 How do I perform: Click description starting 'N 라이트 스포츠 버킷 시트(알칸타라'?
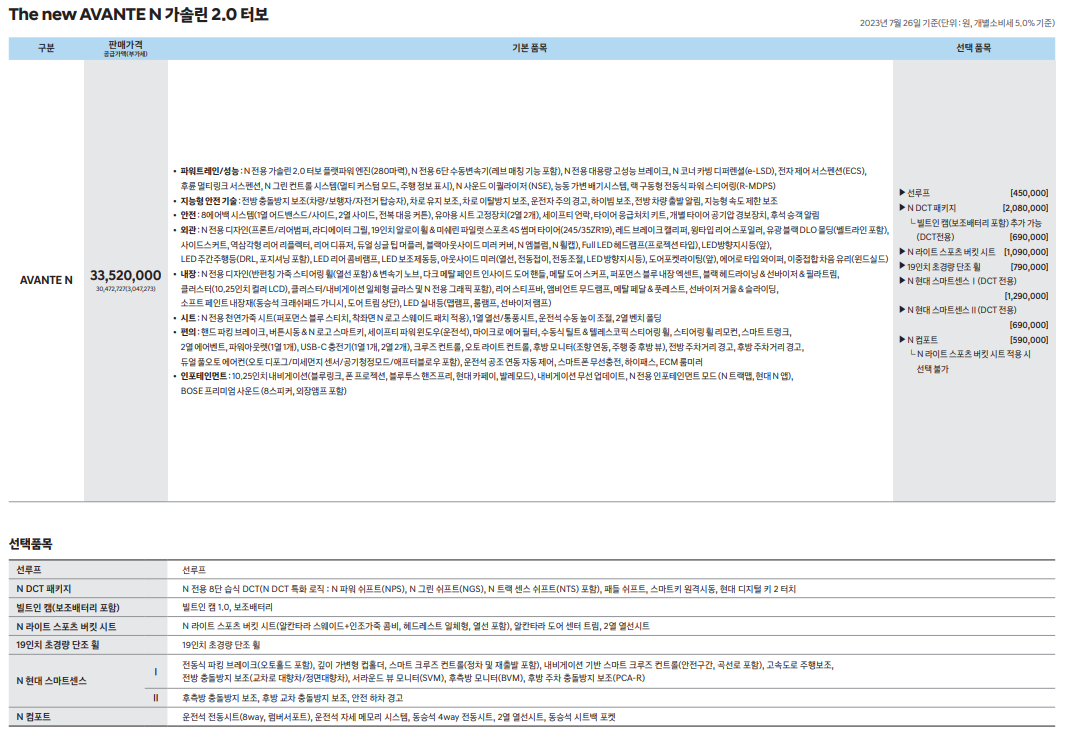(415, 626)
